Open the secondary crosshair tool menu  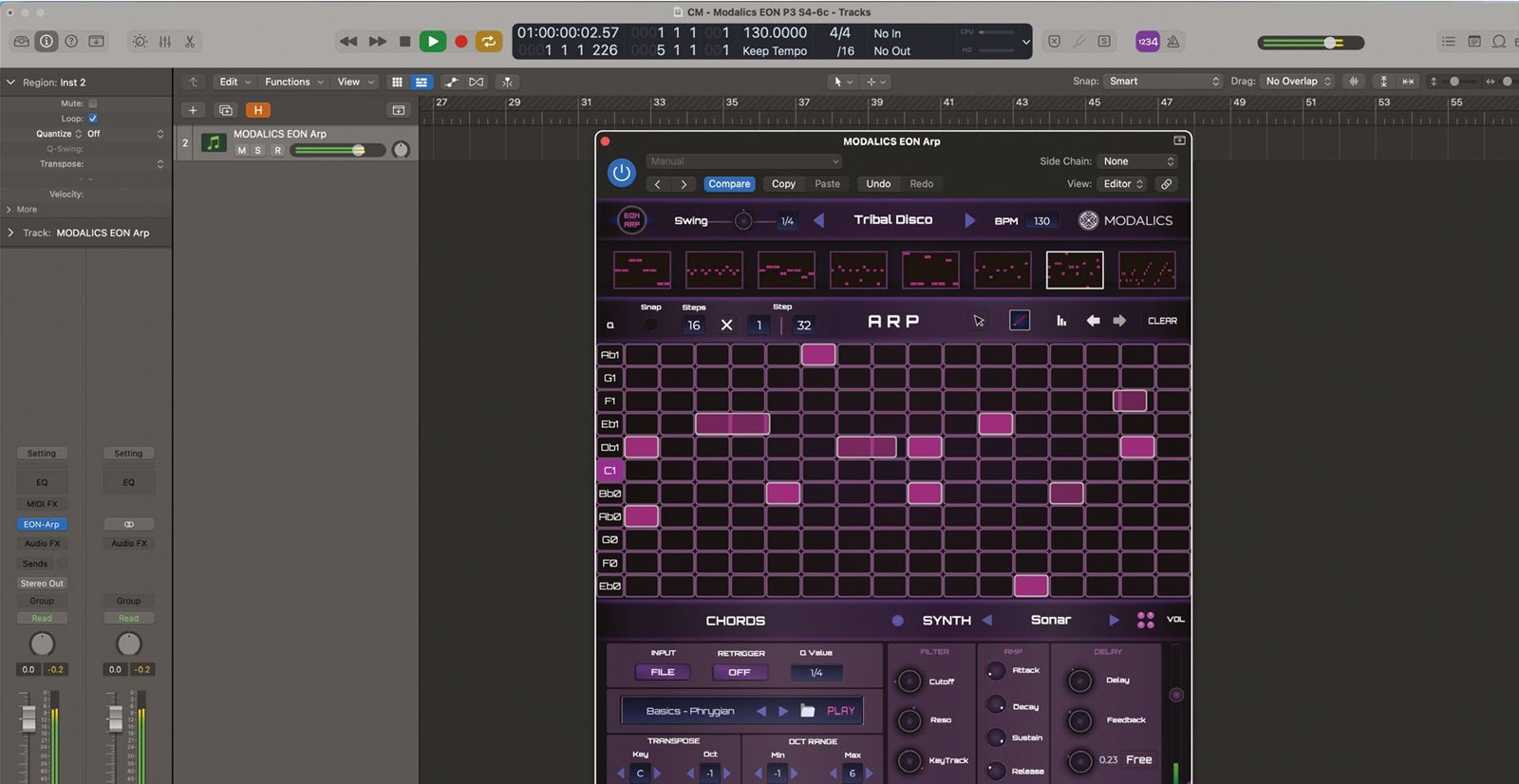[x=875, y=82]
